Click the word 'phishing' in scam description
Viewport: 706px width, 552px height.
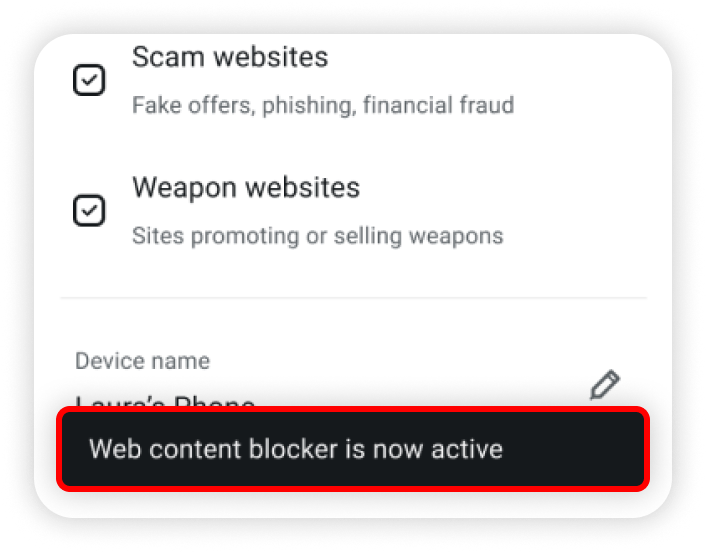(x=309, y=105)
